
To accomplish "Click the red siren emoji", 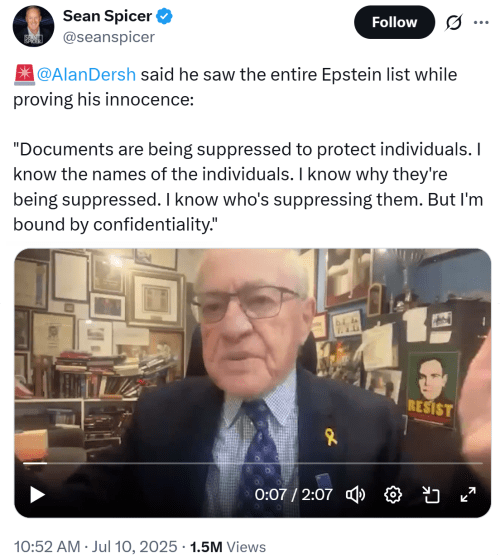I will click(x=24, y=75).
